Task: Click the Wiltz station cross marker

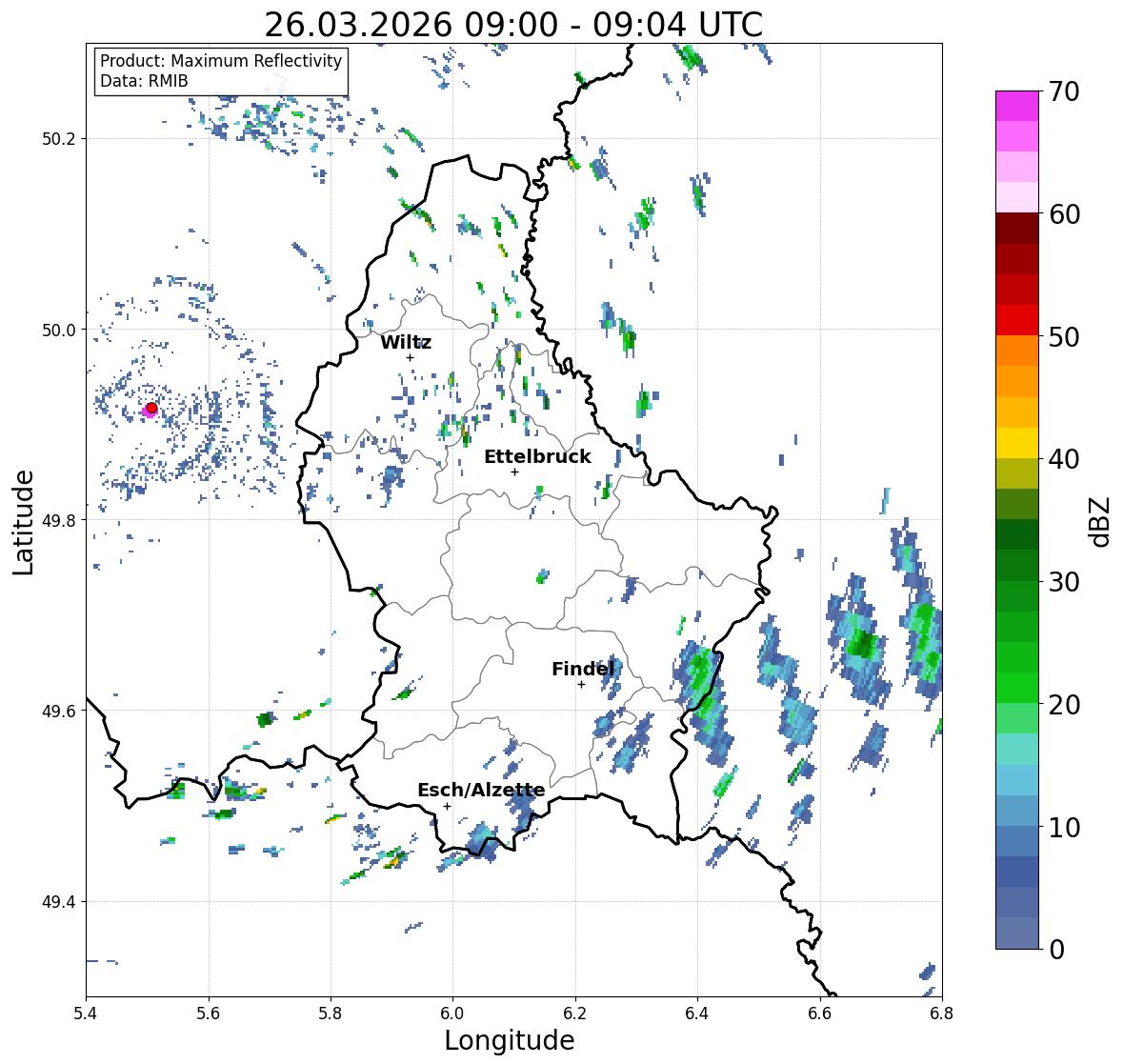Action: pos(410,357)
